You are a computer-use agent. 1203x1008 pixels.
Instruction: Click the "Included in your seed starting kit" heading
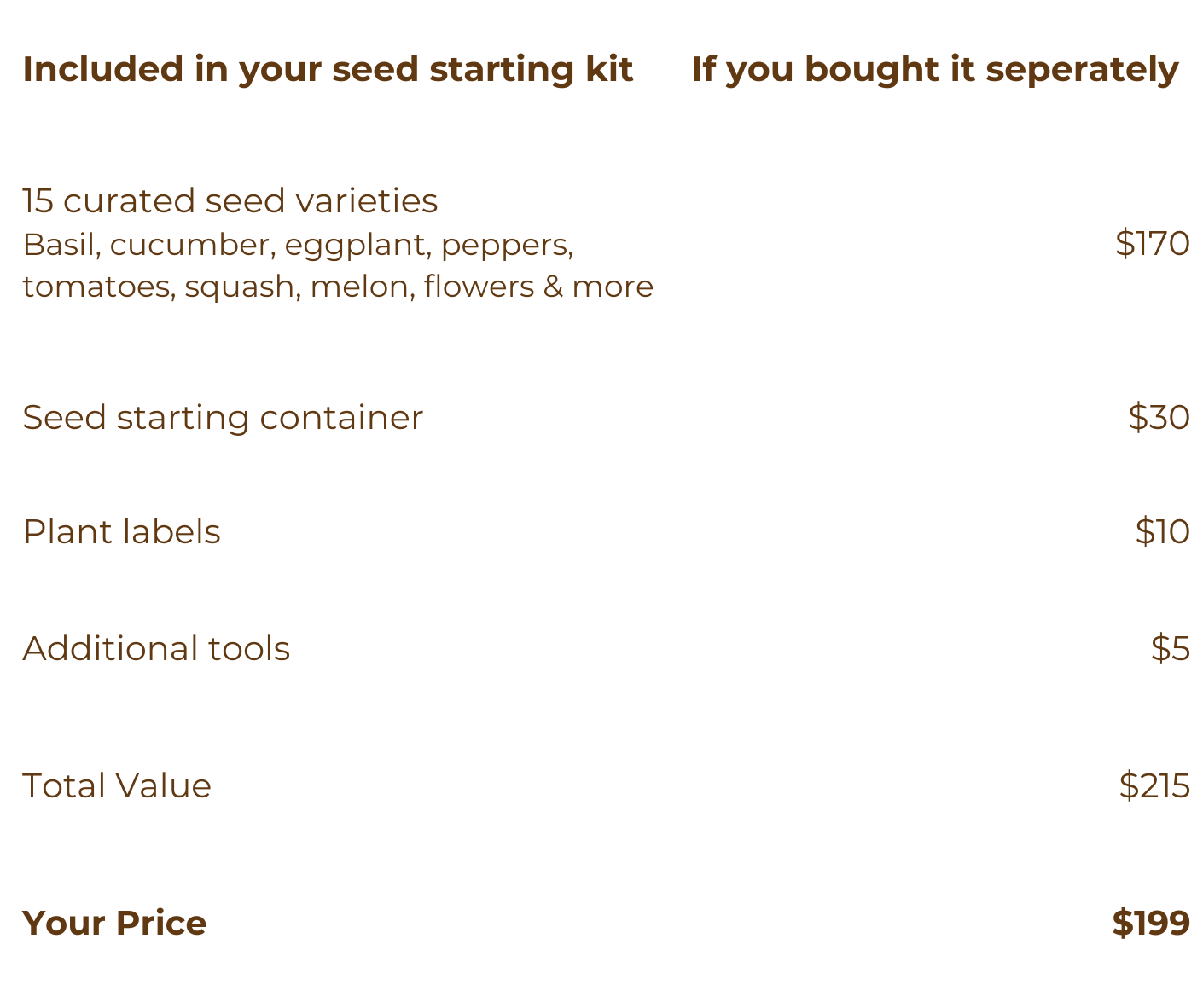tap(328, 69)
